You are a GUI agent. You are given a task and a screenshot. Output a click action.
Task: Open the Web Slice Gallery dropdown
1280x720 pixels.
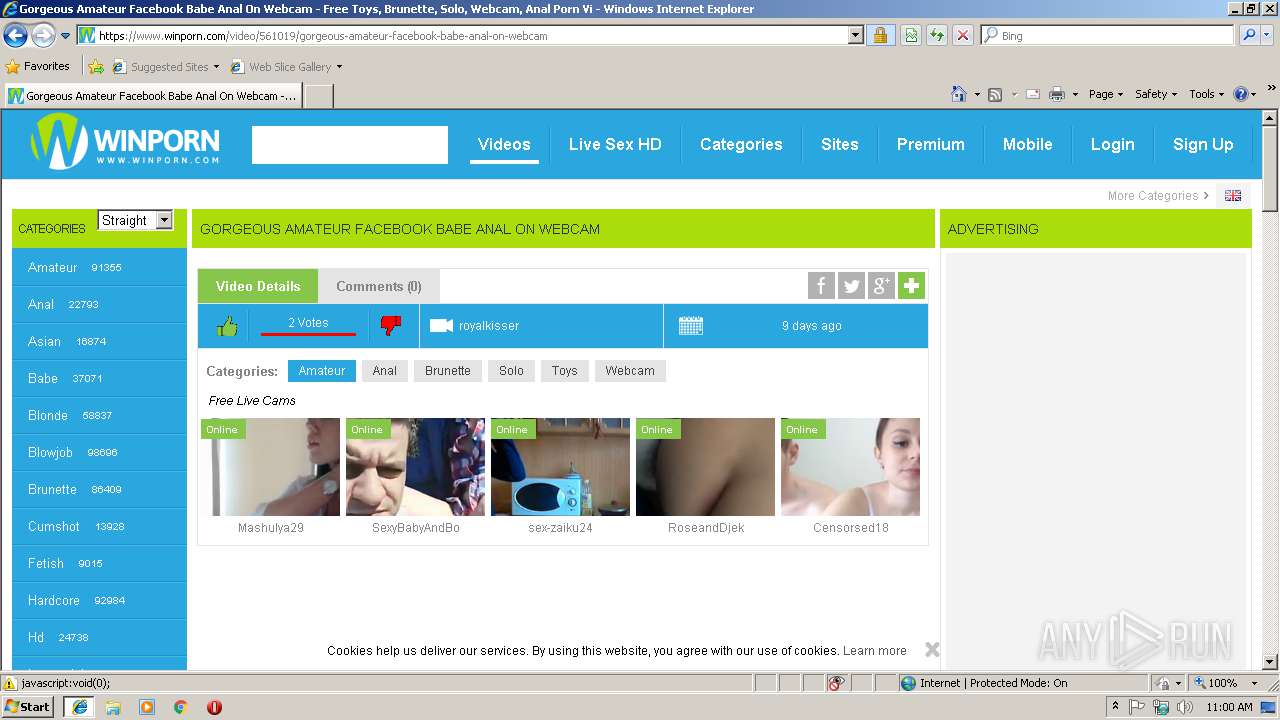click(286, 67)
